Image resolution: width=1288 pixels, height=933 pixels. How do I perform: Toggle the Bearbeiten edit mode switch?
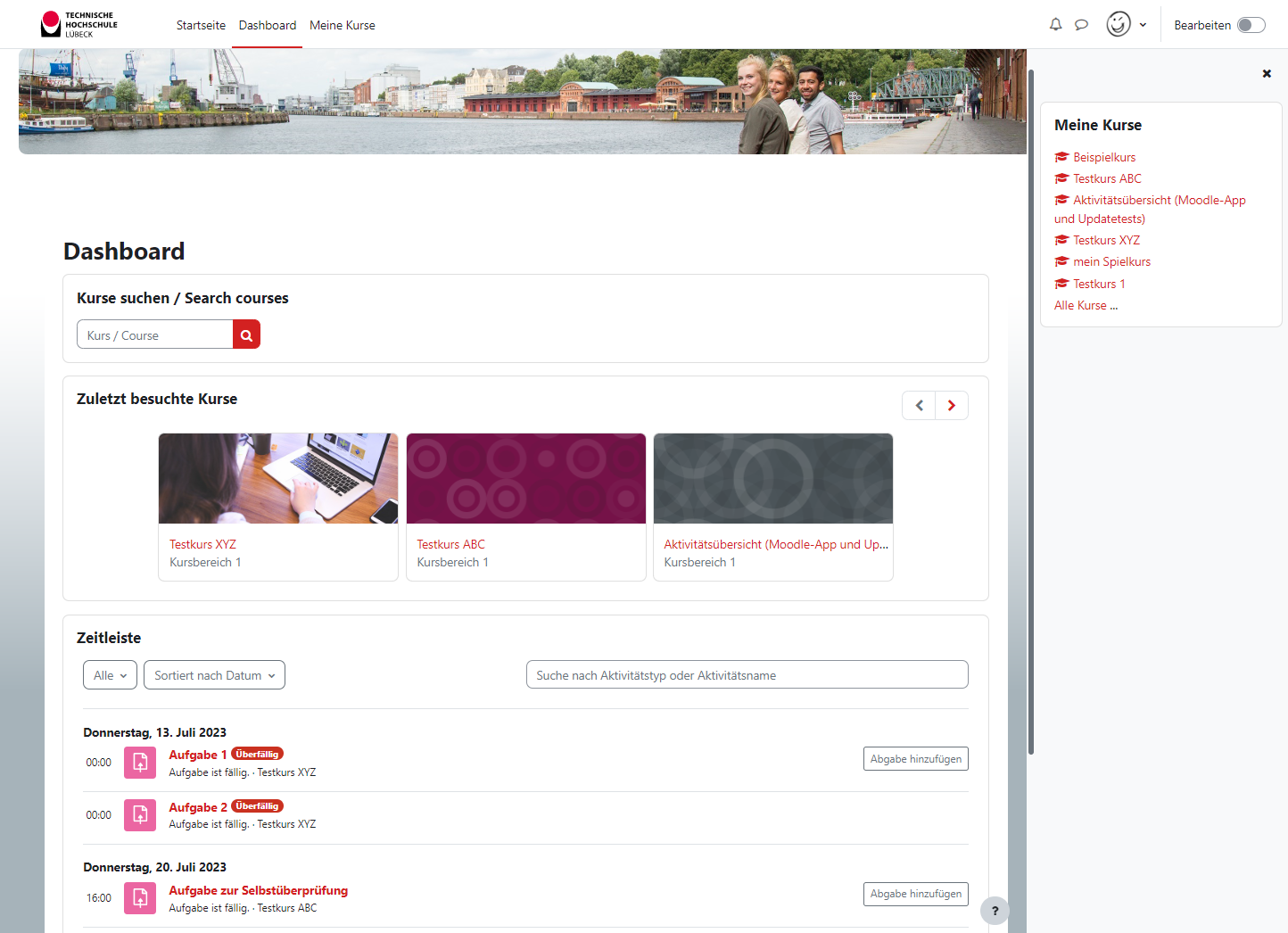click(1251, 25)
